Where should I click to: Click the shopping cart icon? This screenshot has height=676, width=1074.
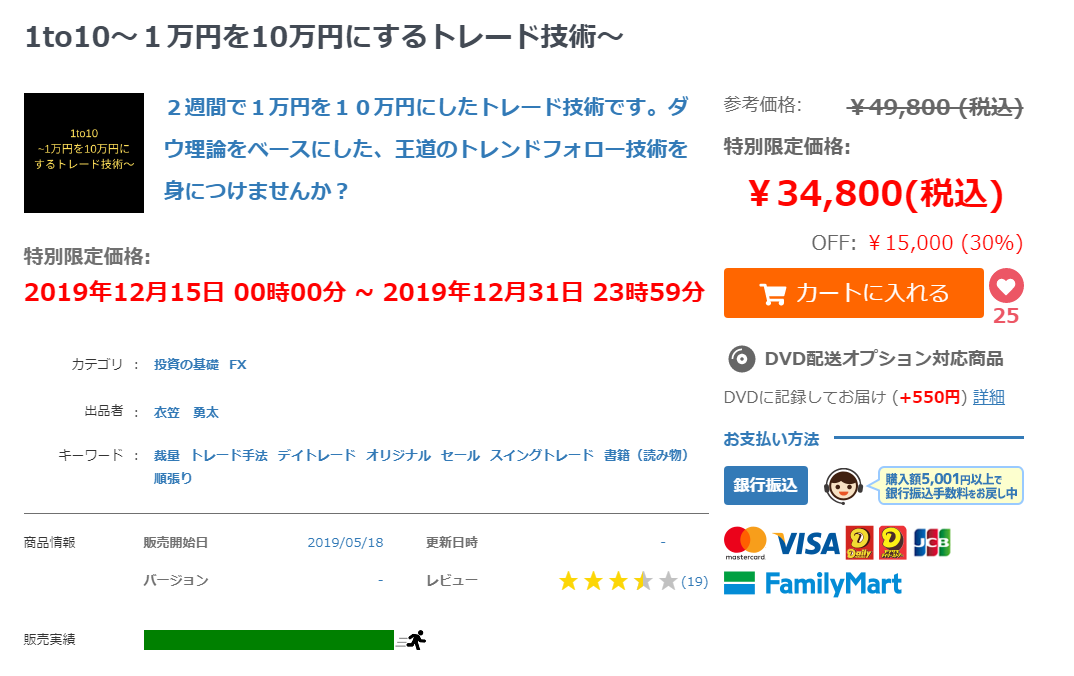[x=772, y=294]
